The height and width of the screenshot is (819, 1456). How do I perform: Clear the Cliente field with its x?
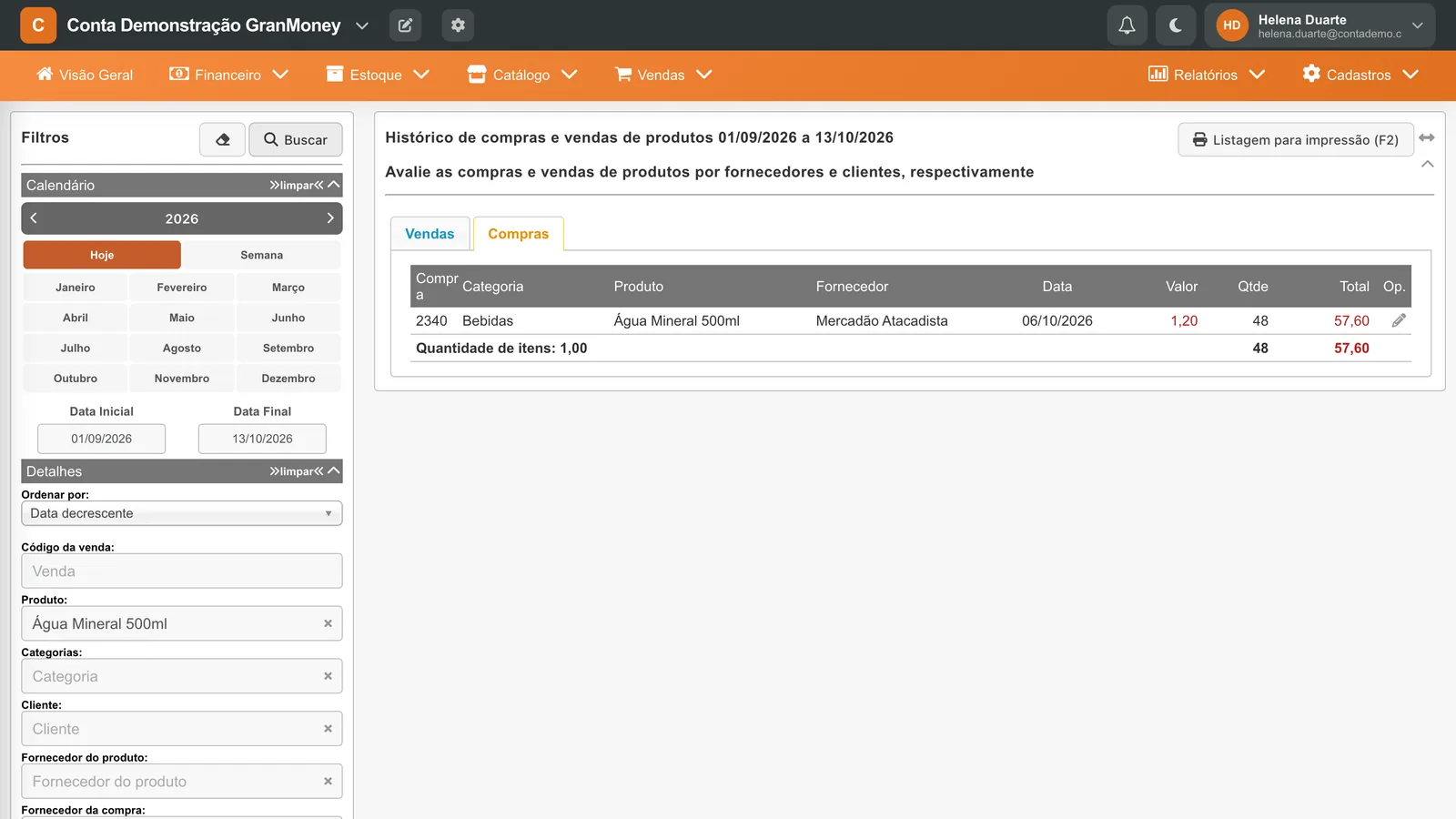tap(328, 729)
